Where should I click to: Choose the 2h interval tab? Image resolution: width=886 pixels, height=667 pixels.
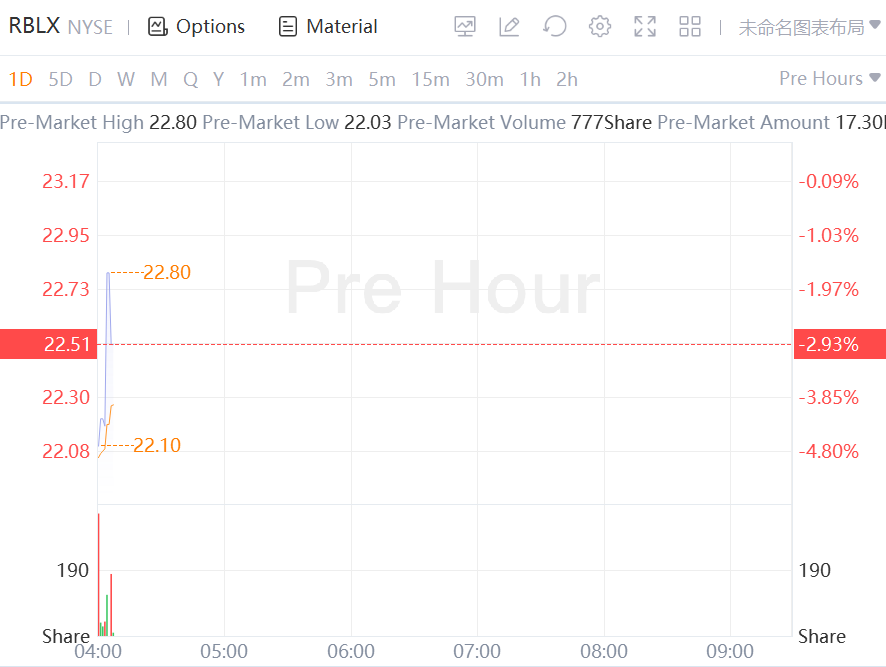[567, 79]
